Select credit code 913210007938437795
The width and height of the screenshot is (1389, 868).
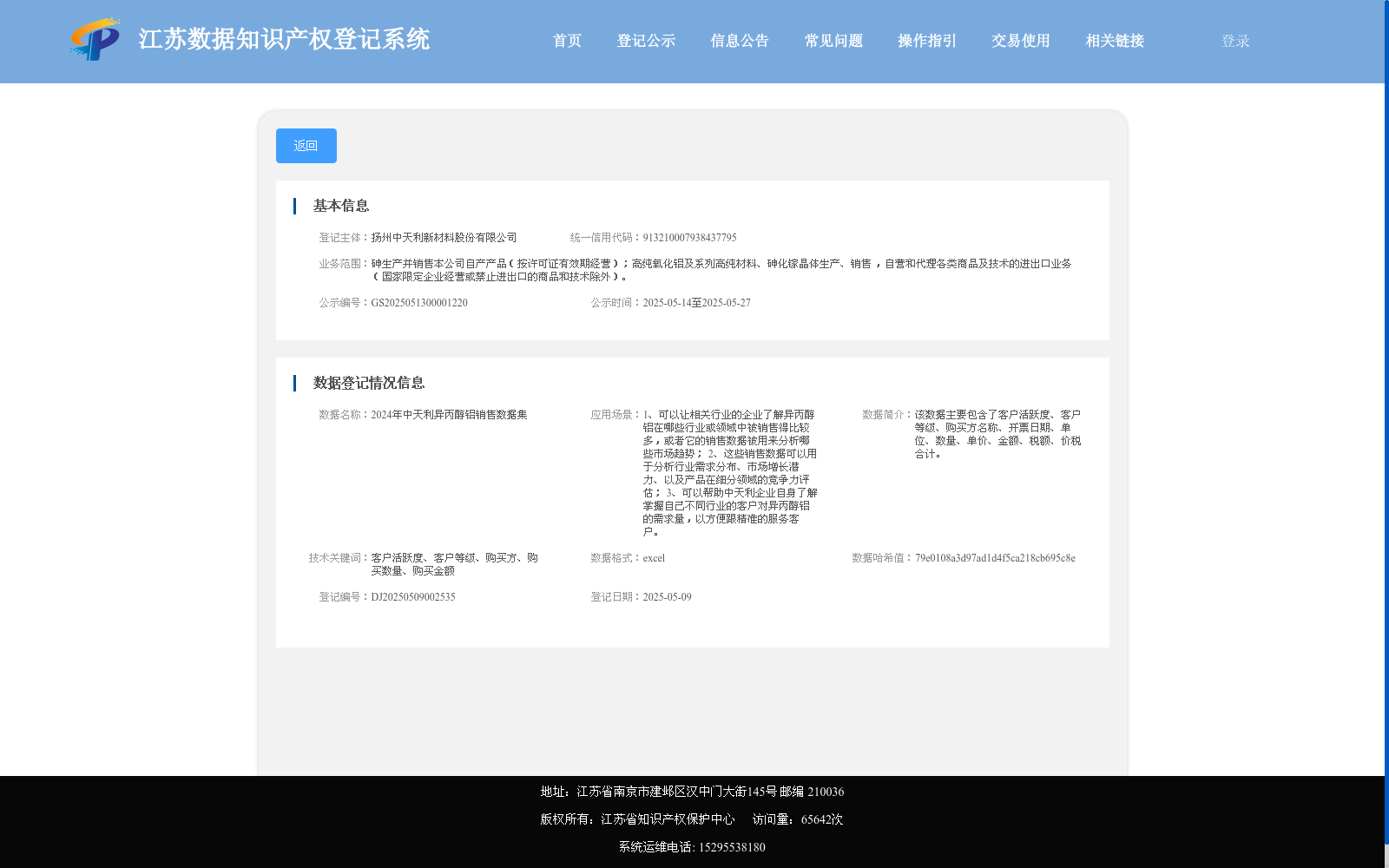[689, 238]
